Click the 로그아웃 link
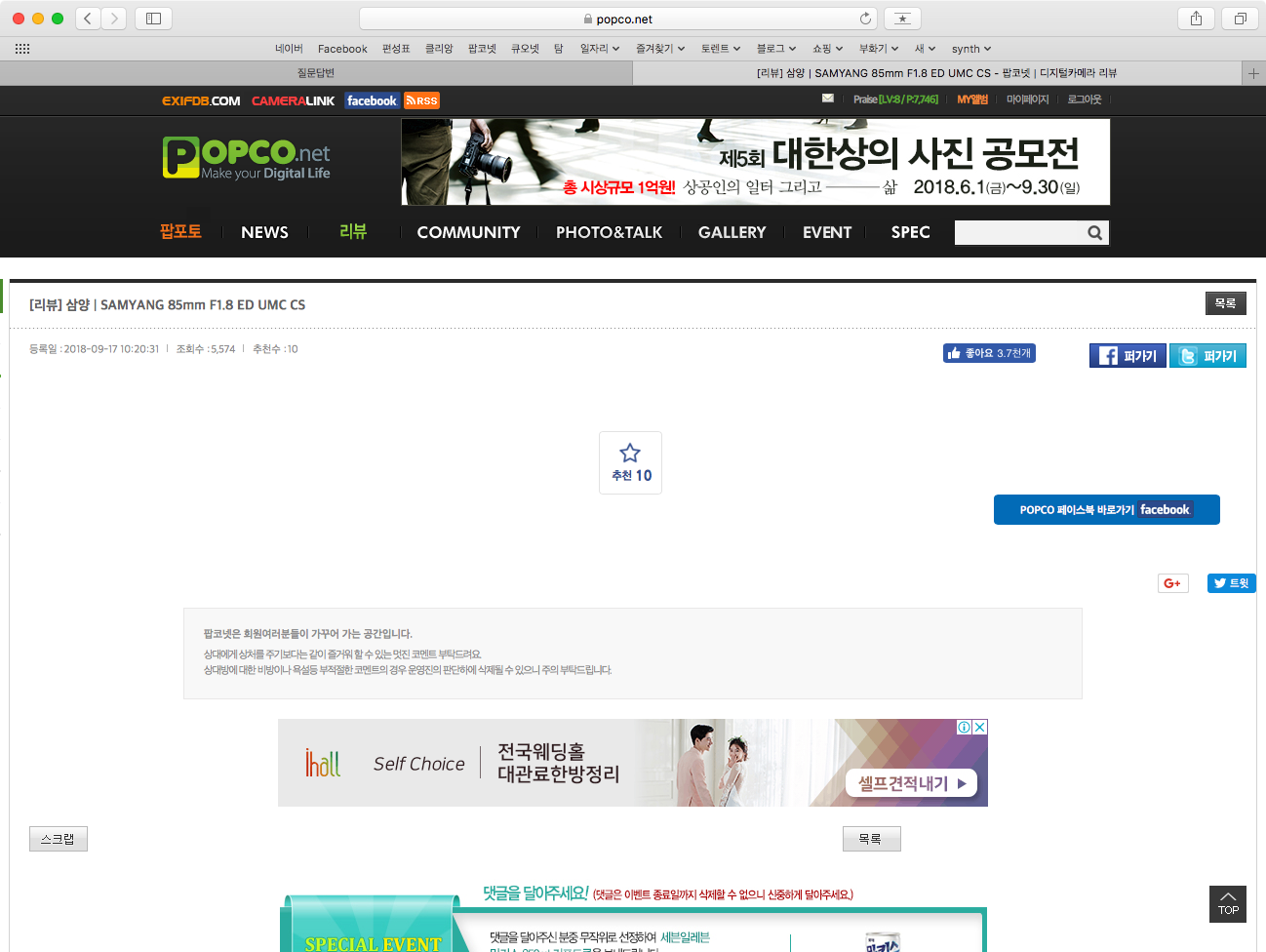The width and height of the screenshot is (1266, 952). point(1084,99)
